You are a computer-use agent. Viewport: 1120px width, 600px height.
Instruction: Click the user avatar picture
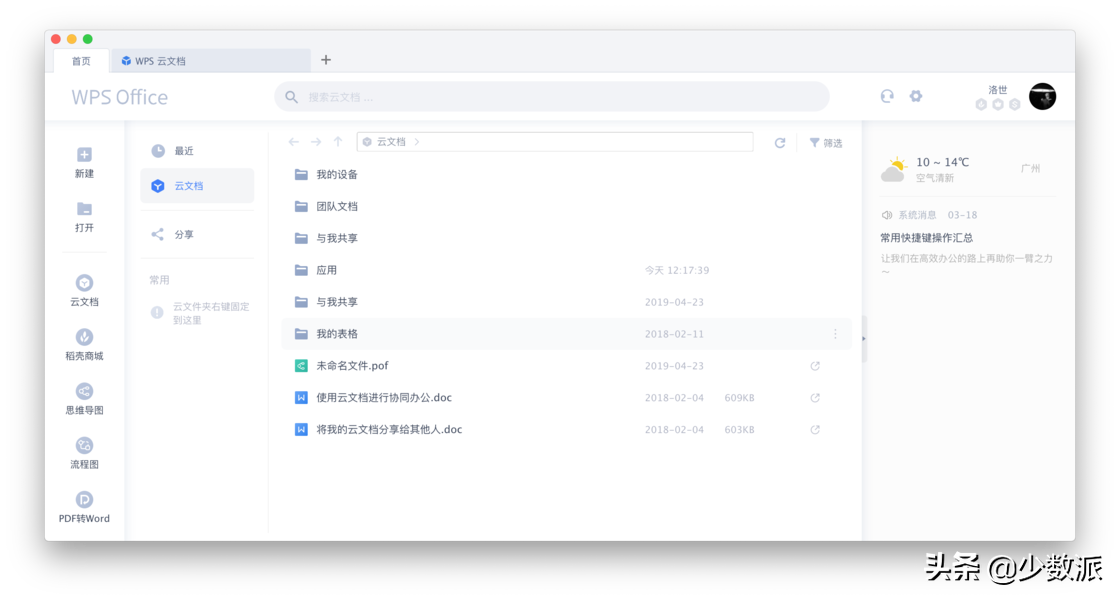click(x=1042, y=96)
